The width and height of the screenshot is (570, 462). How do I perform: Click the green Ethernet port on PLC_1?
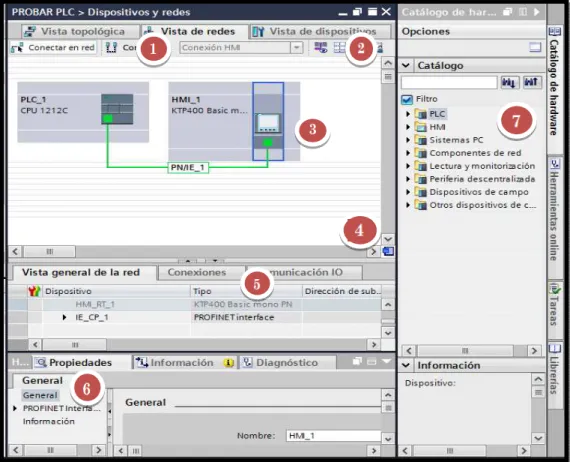(x=108, y=118)
